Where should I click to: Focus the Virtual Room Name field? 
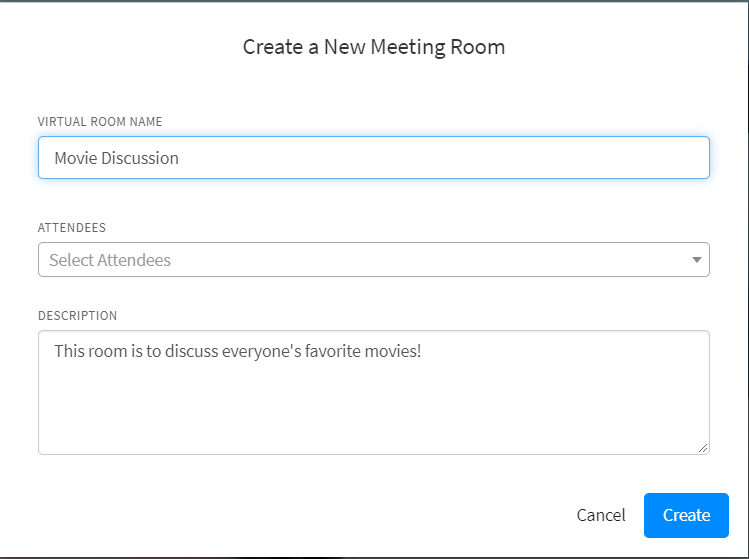pos(374,158)
